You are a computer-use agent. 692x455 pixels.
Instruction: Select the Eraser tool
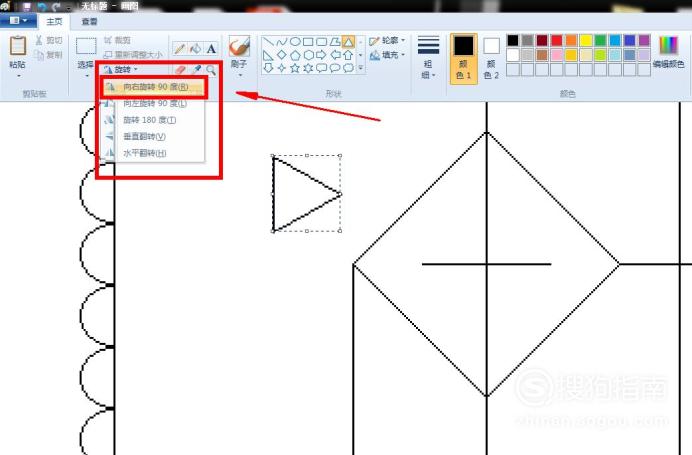click(x=180, y=70)
